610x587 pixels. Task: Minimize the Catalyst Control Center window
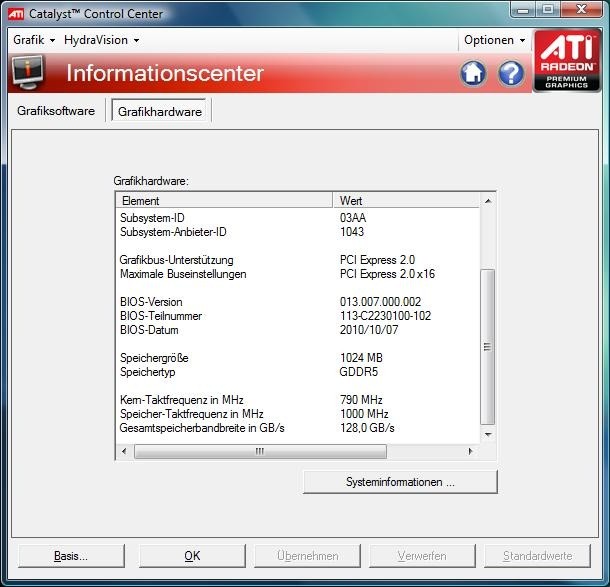tap(523, 9)
